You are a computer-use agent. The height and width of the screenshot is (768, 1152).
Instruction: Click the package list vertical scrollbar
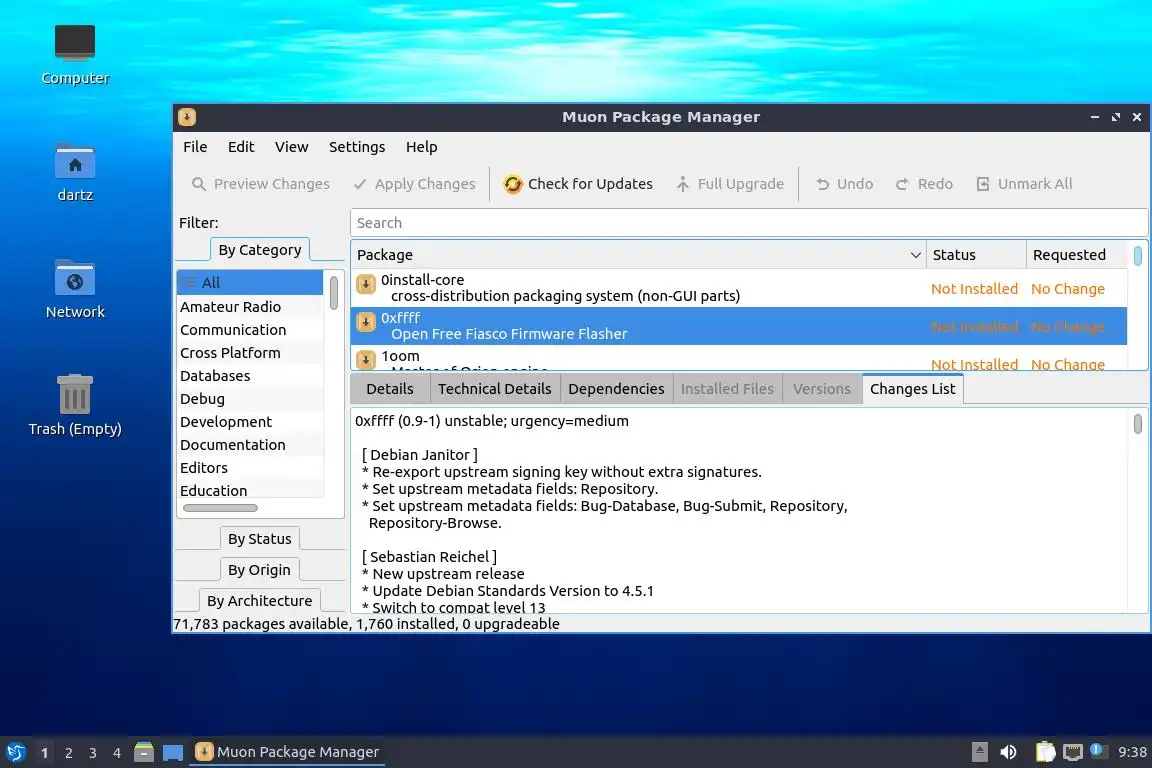(1137, 256)
